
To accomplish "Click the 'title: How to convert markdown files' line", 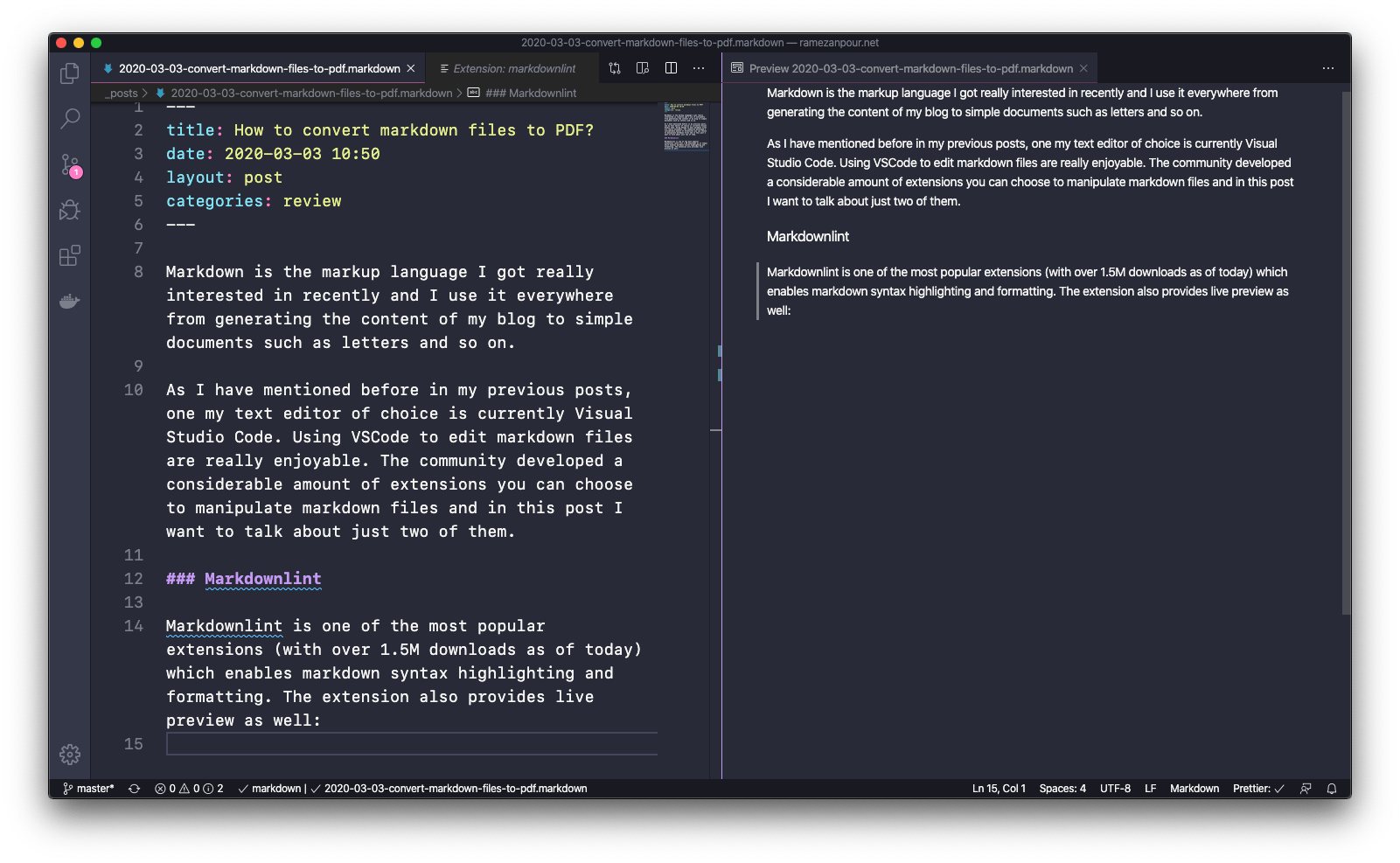I will [380, 130].
